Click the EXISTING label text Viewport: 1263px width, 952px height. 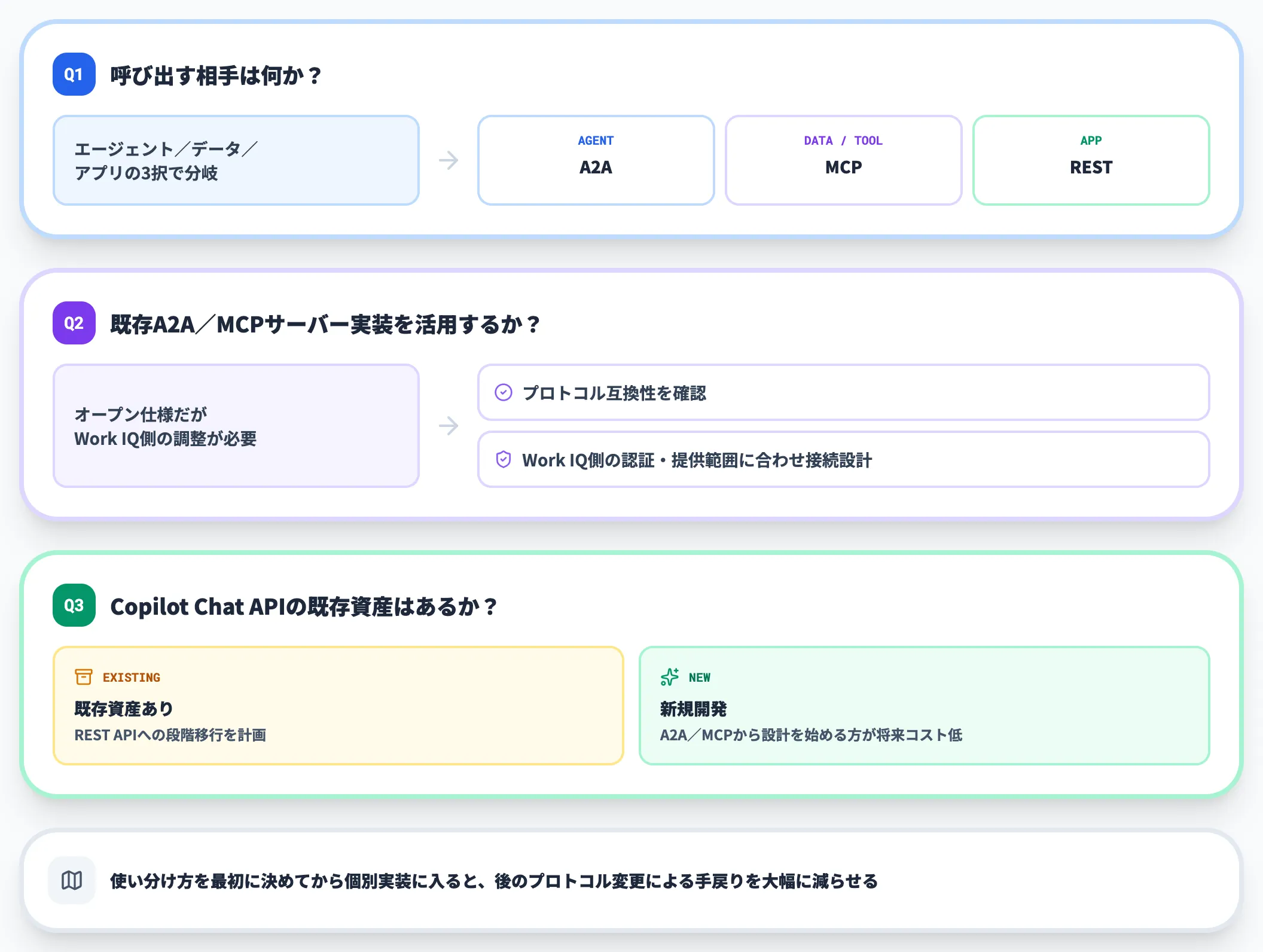[132, 678]
